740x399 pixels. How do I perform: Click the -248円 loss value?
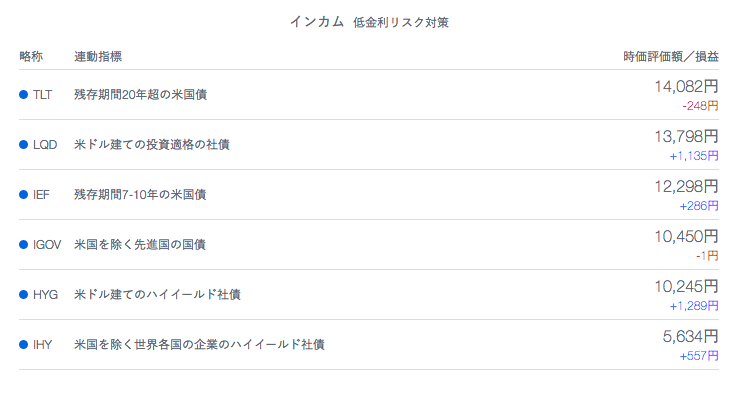pos(700,106)
